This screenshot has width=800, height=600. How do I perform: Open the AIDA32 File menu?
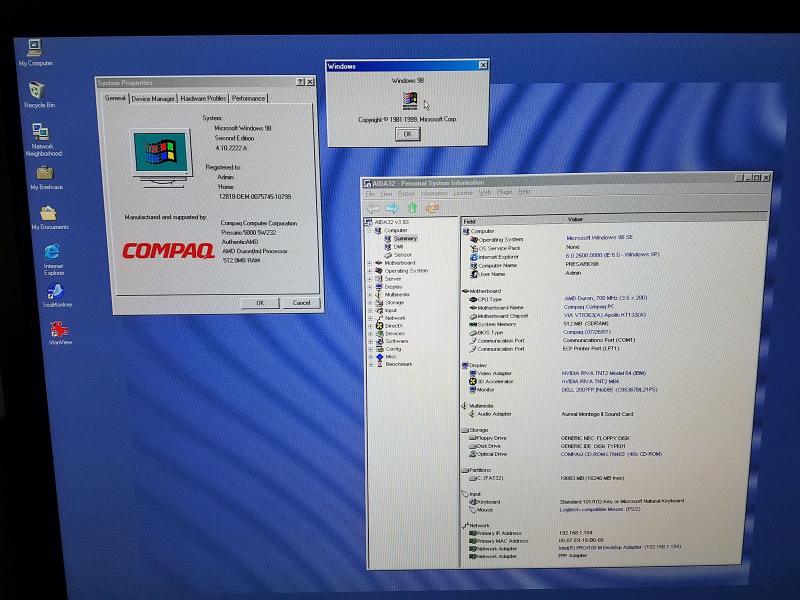(x=370, y=194)
